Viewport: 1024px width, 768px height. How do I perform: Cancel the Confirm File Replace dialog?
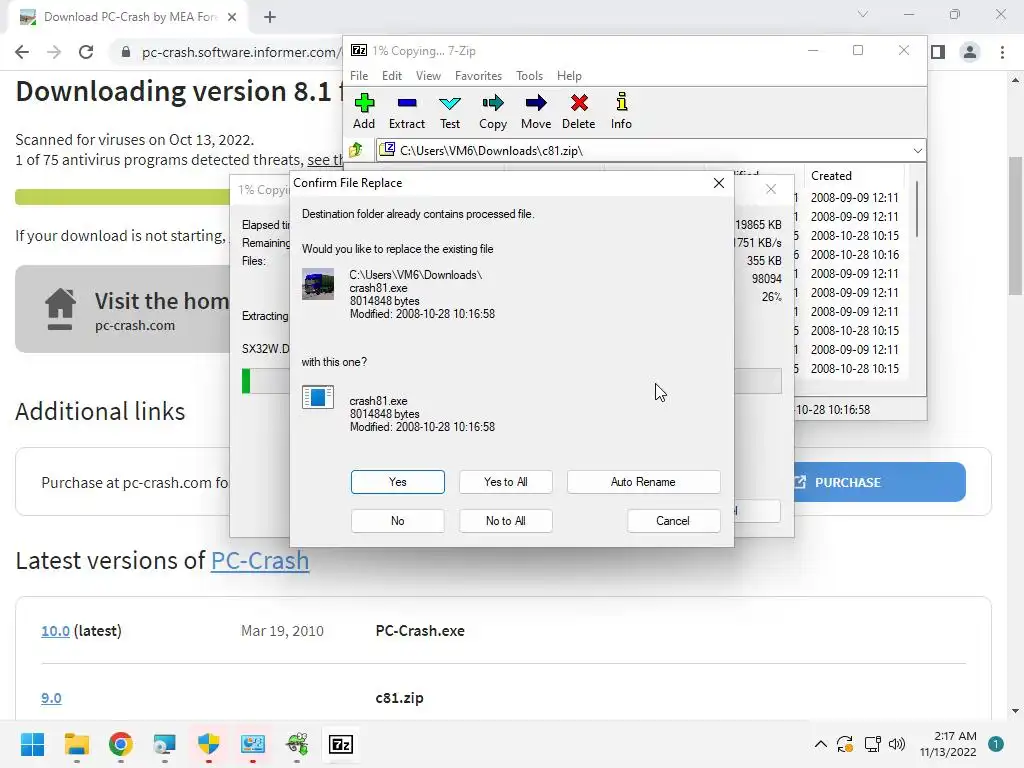[673, 520]
